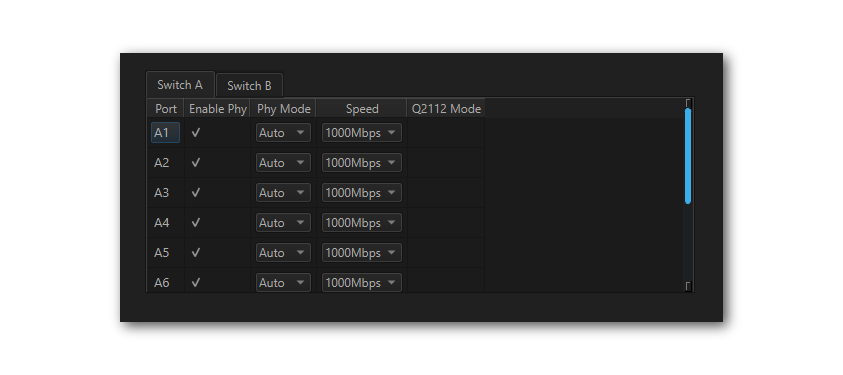843x375 pixels.
Task: Click the Q2112 Mode column header
Action: [446, 109]
